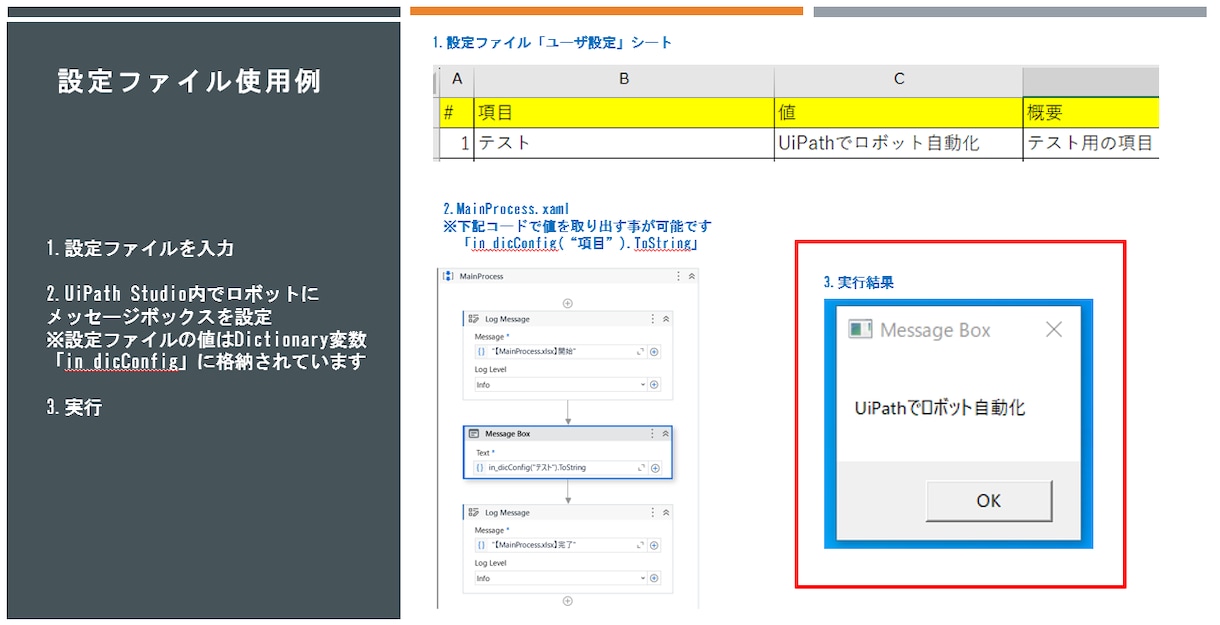This screenshot has height=625, width=1220.
Task: Open the Message Box activity three-dot menu
Action: point(652,434)
